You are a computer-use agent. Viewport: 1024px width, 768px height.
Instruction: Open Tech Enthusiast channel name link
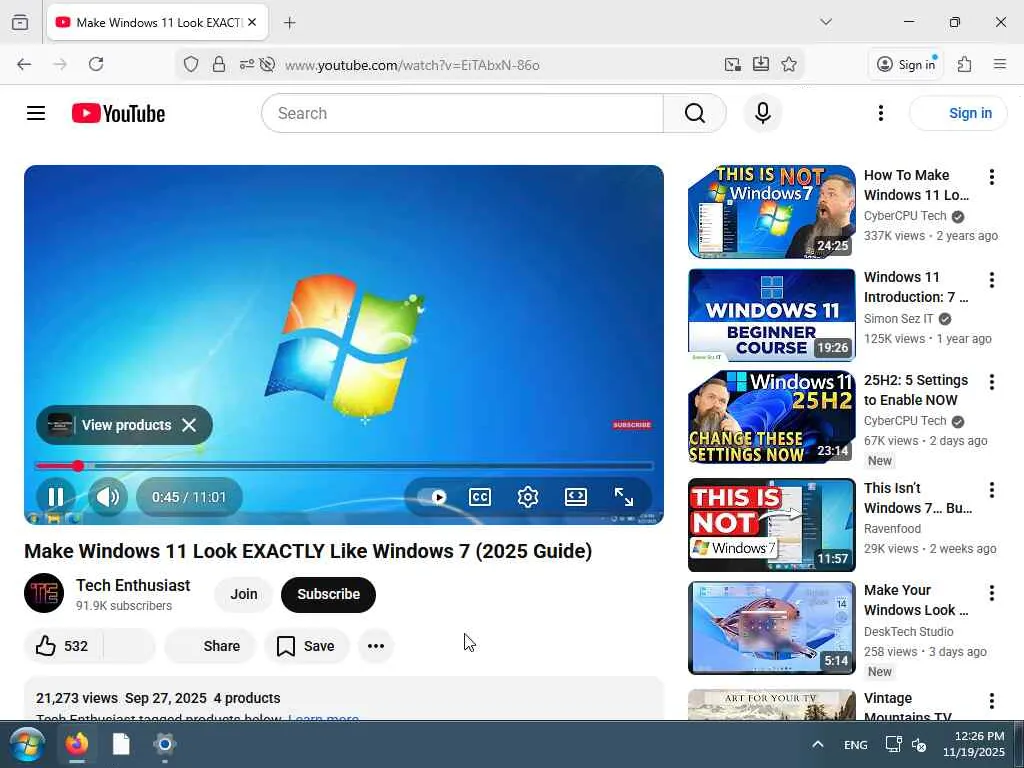click(x=133, y=585)
